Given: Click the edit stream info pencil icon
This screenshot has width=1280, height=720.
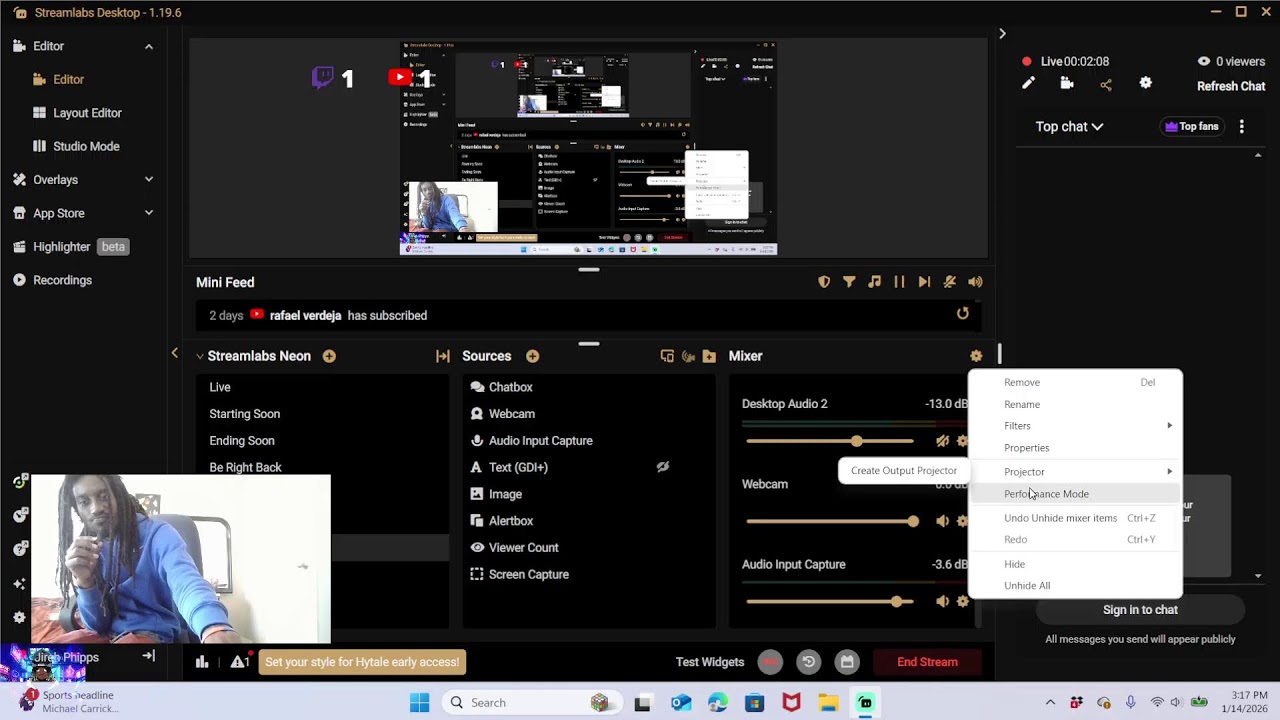Looking at the screenshot, I should click(x=1028, y=84).
